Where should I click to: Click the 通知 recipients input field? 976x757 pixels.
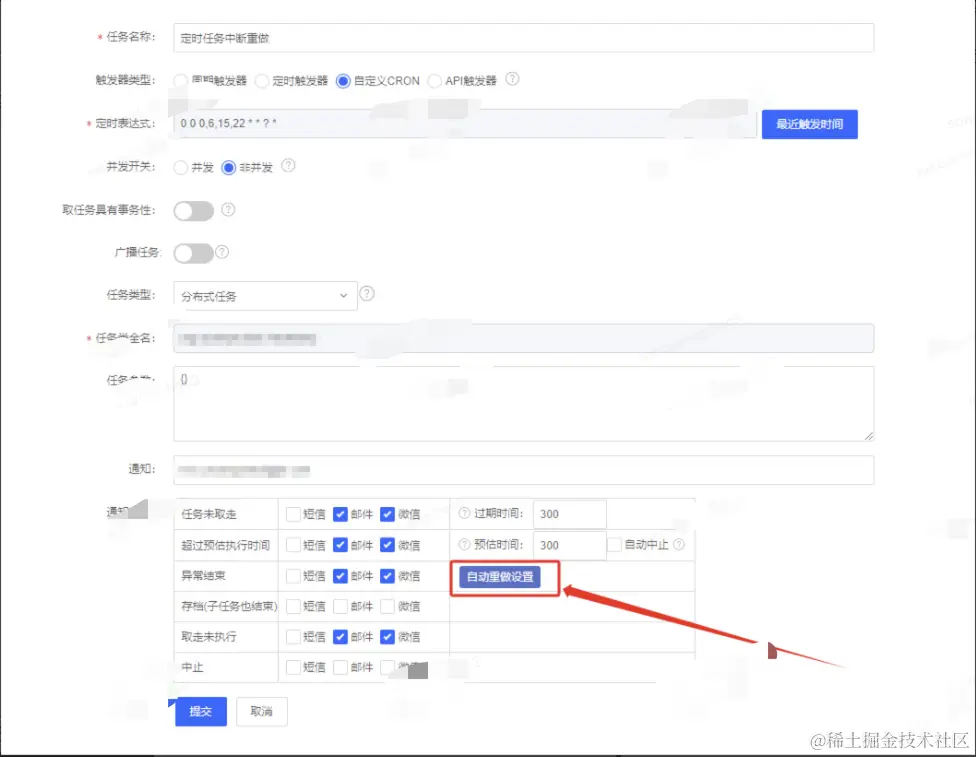(x=523, y=470)
